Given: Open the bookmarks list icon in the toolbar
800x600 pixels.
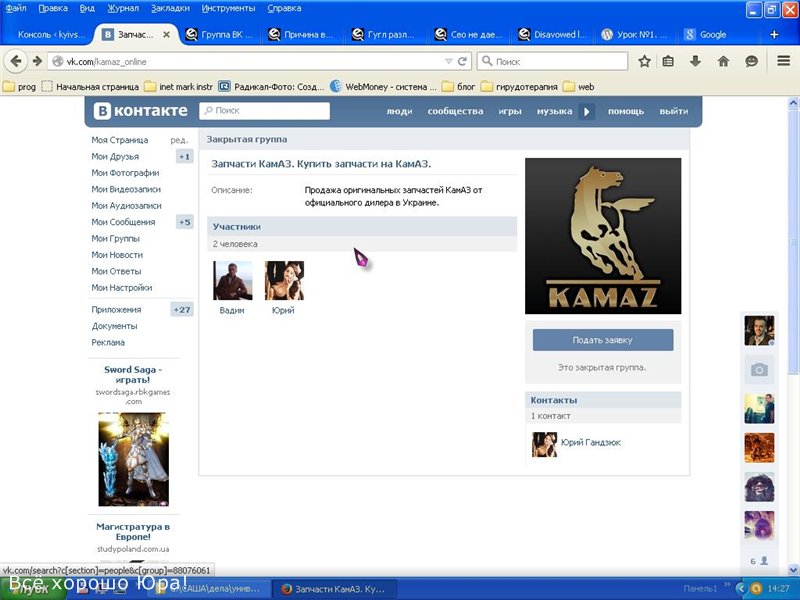Looking at the screenshot, I should click(x=668, y=61).
